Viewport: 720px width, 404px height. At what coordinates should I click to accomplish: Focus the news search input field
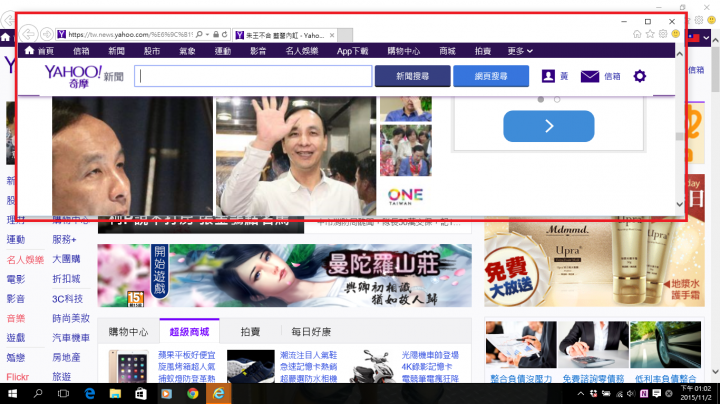coord(253,76)
